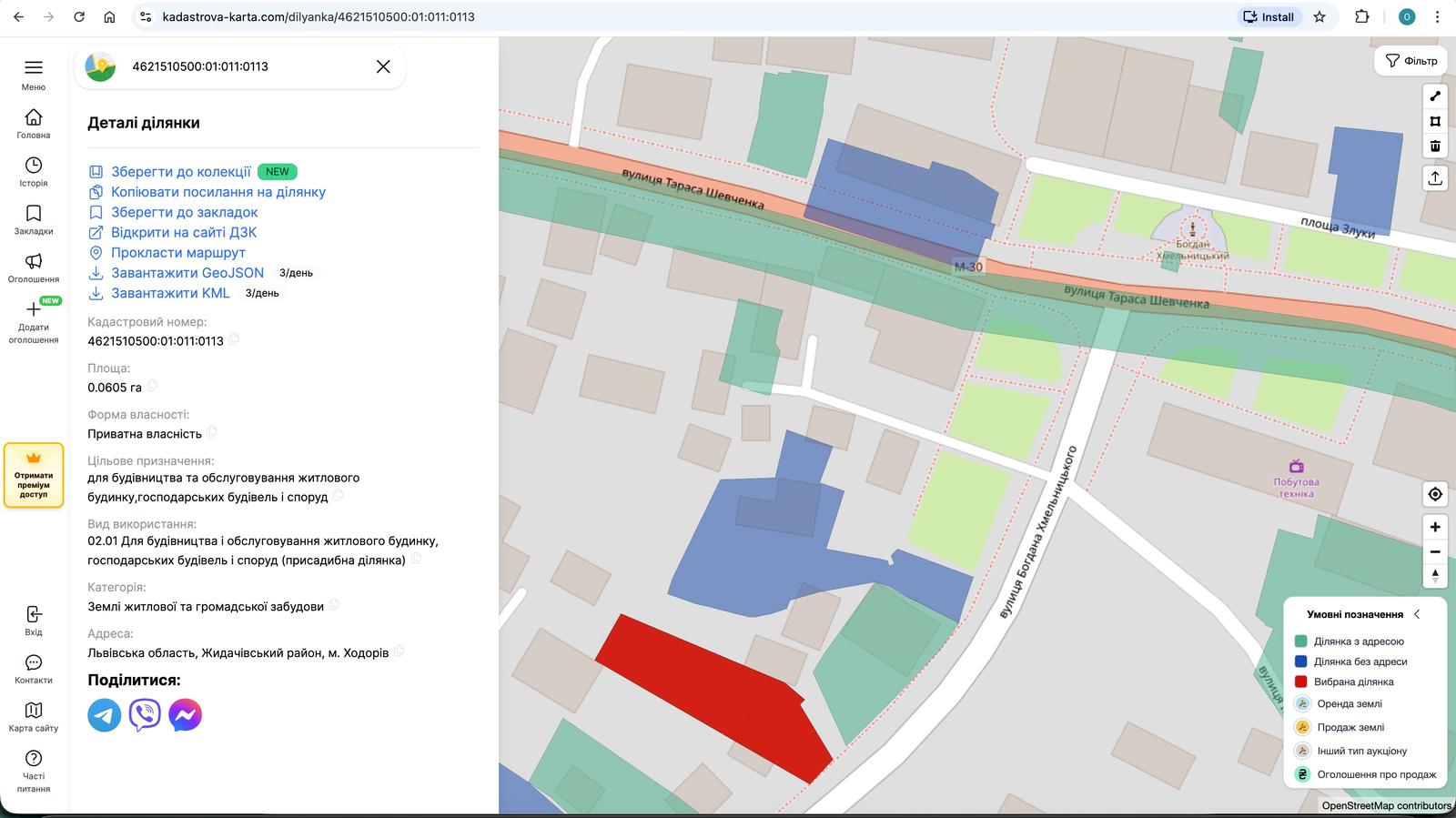1456x818 pixels.
Task: Open Вхід login in sidebar
Action: click(x=34, y=621)
